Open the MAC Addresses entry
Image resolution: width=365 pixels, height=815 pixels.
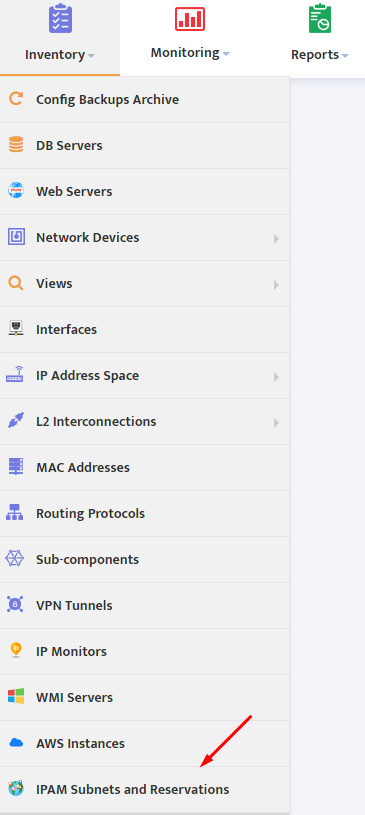pyautogui.click(x=145, y=467)
